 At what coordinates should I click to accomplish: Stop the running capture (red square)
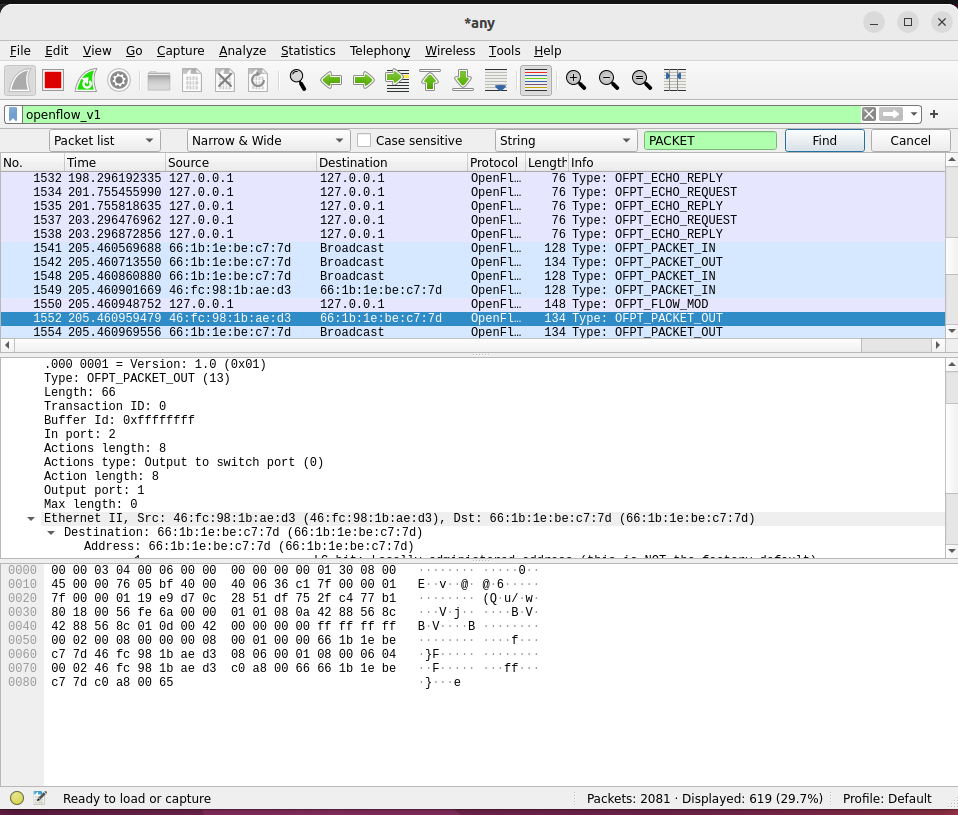click(x=53, y=80)
